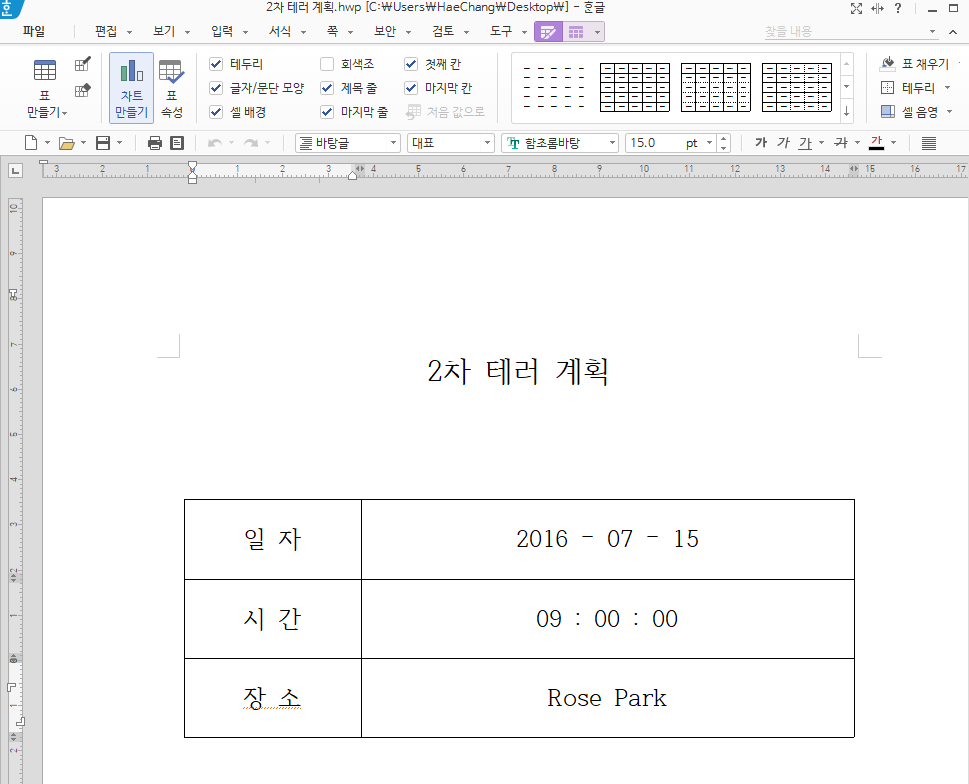The width and height of the screenshot is (969, 784).
Task: Open 표 속성 table properties
Action: coord(171,88)
